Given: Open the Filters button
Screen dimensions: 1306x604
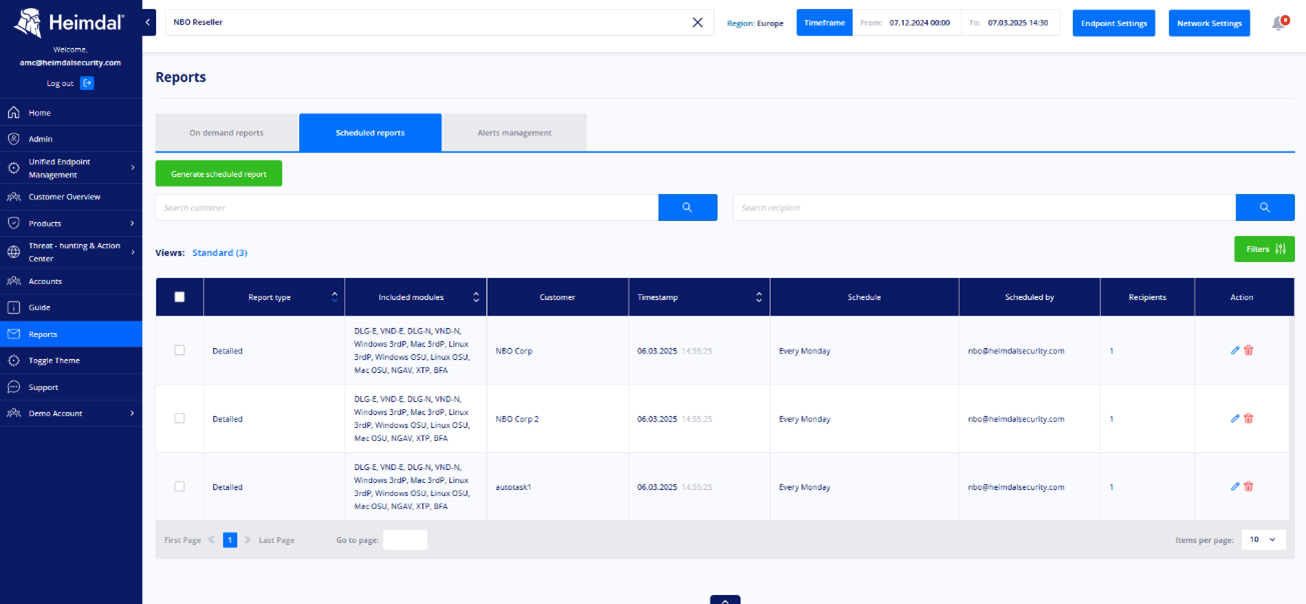Looking at the screenshot, I should click(x=1264, y=249).
